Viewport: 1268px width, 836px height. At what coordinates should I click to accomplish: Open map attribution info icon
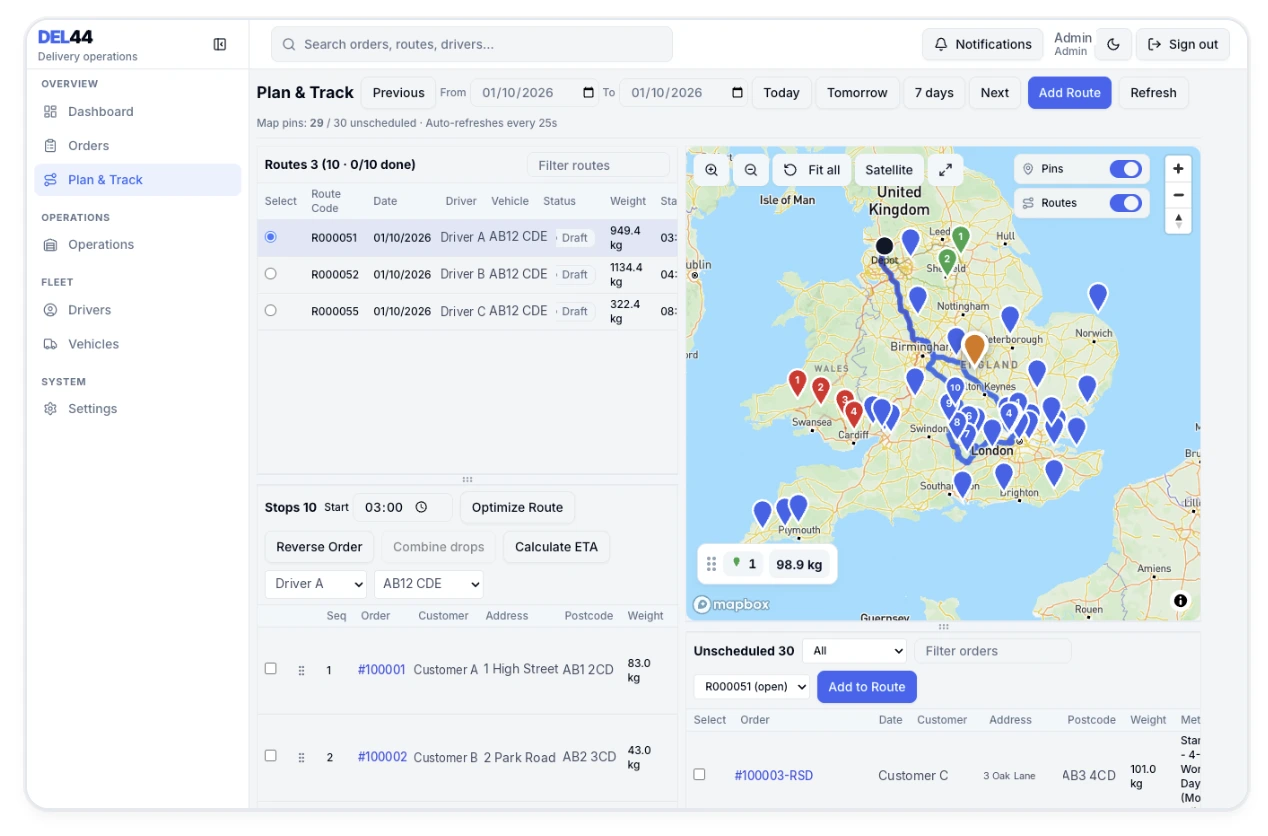pos(1180,601)
